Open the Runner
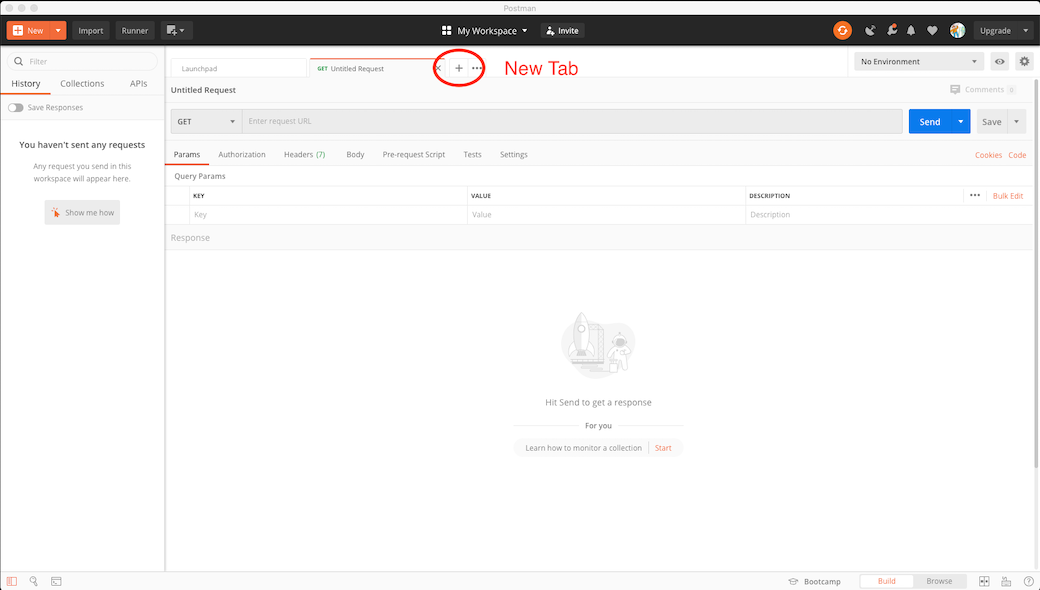Viewport: 1040px width, 590px height. (135, 30)
